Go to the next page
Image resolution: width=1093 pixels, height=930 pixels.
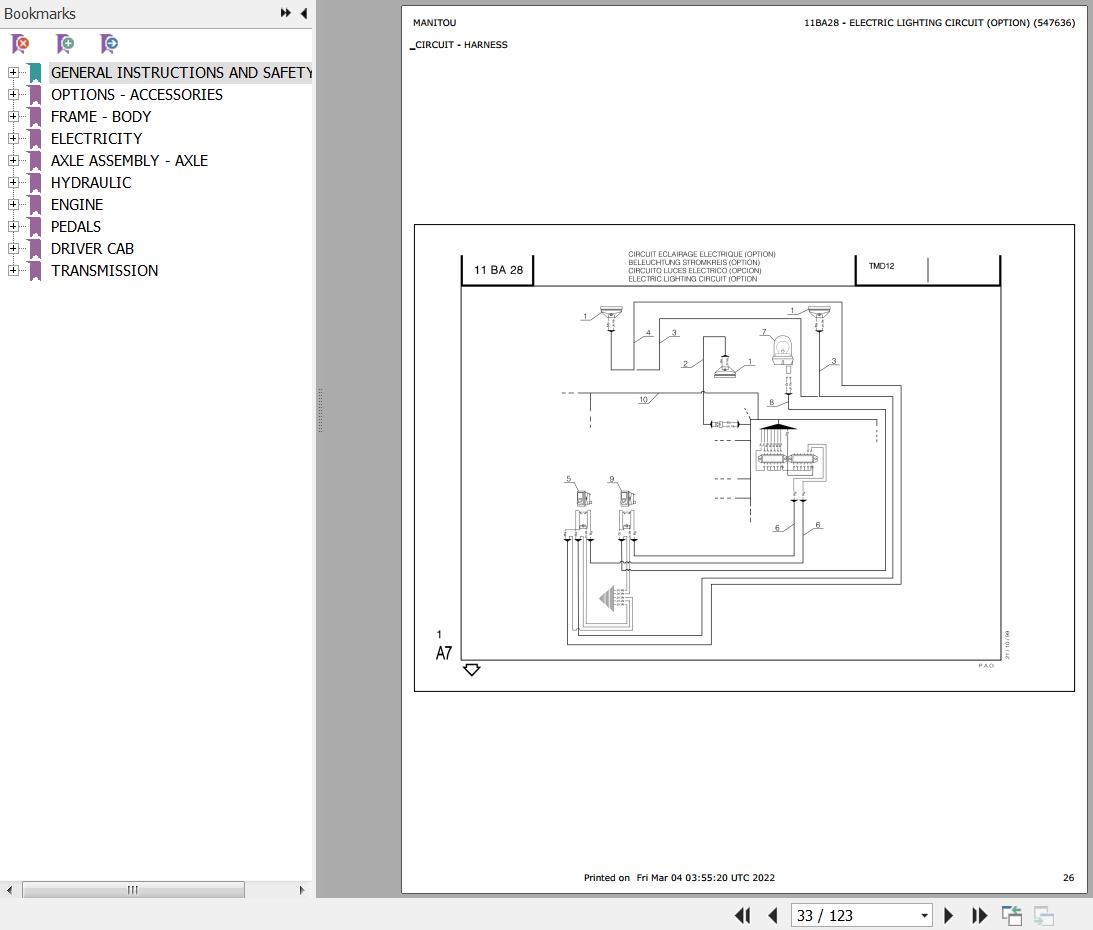pos(948,915)
